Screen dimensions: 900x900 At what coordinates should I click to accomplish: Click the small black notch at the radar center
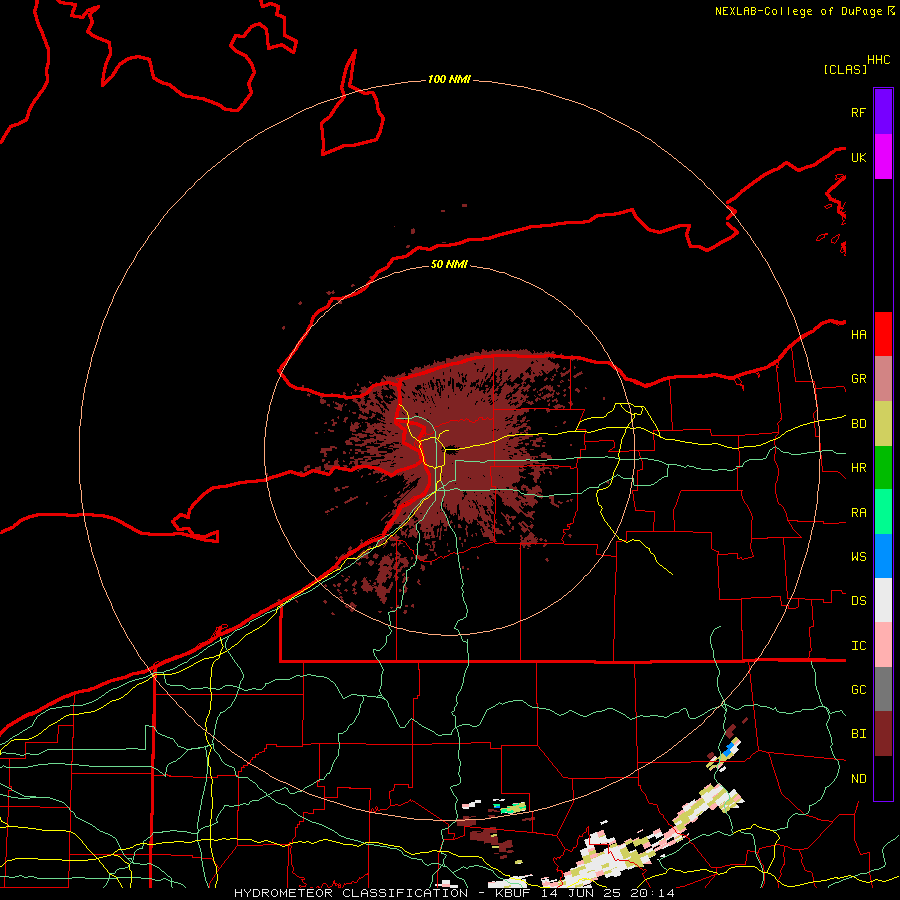click(x=451, y=450)
